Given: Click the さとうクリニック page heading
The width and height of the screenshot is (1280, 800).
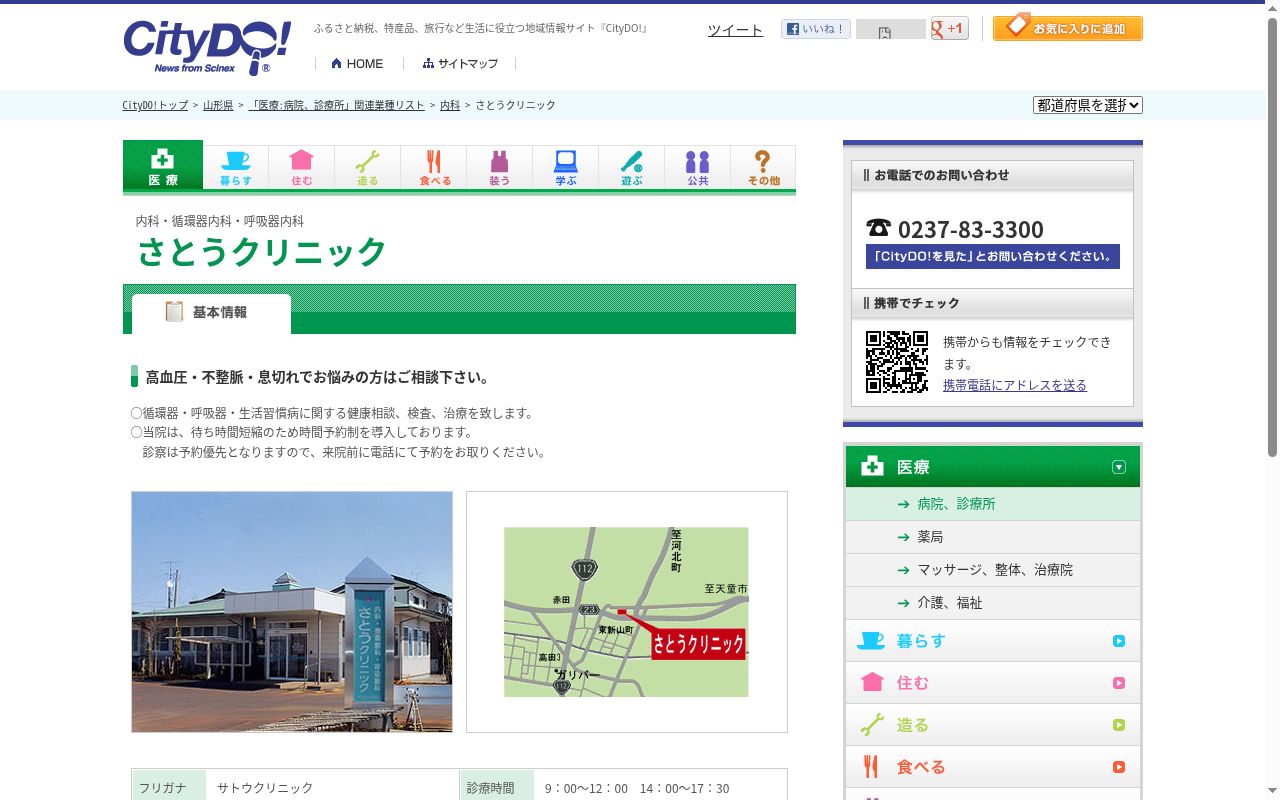Looking at the screenshot, I should point(261,252).
